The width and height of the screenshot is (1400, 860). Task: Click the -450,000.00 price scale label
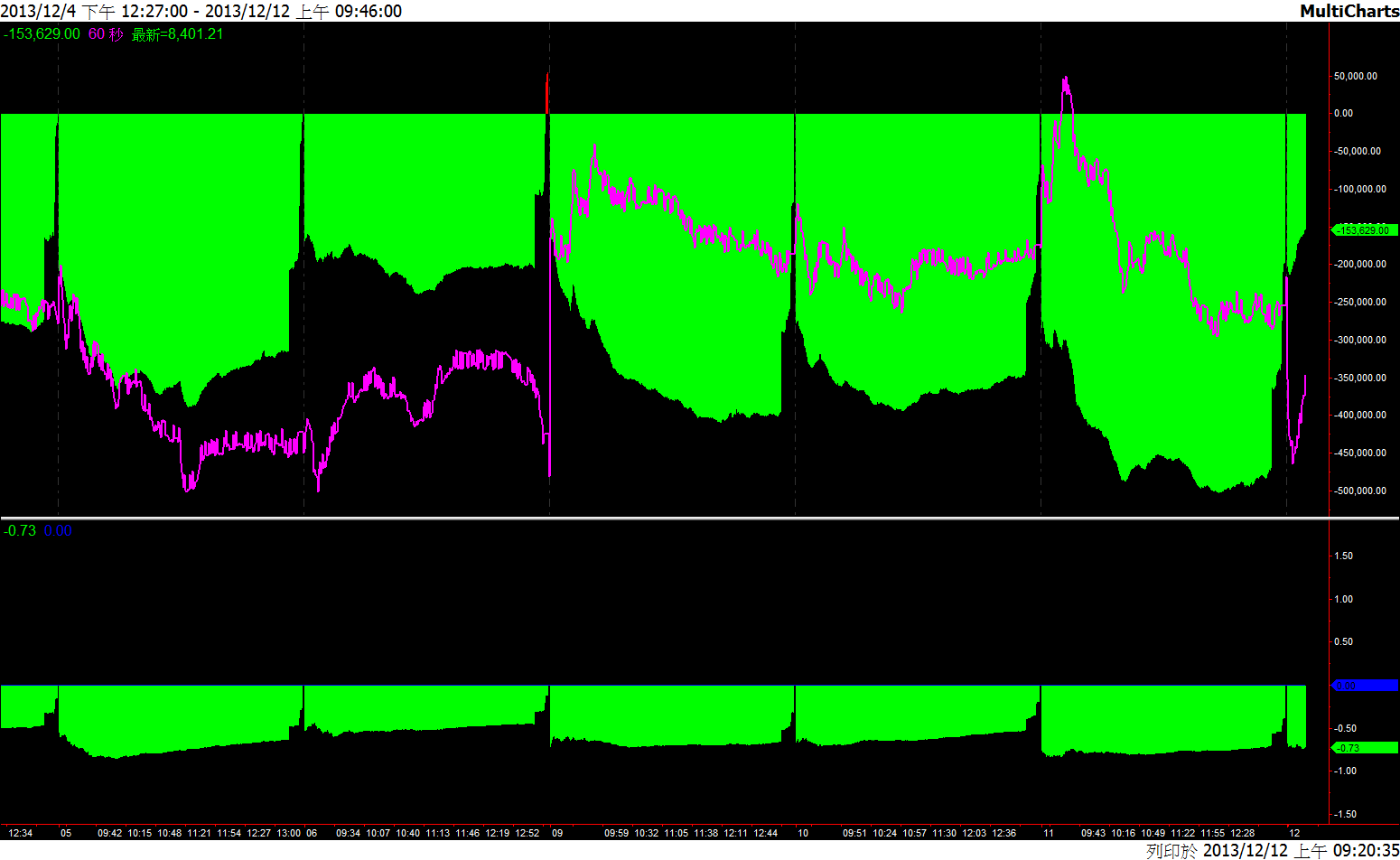(x=1359, y=453)
